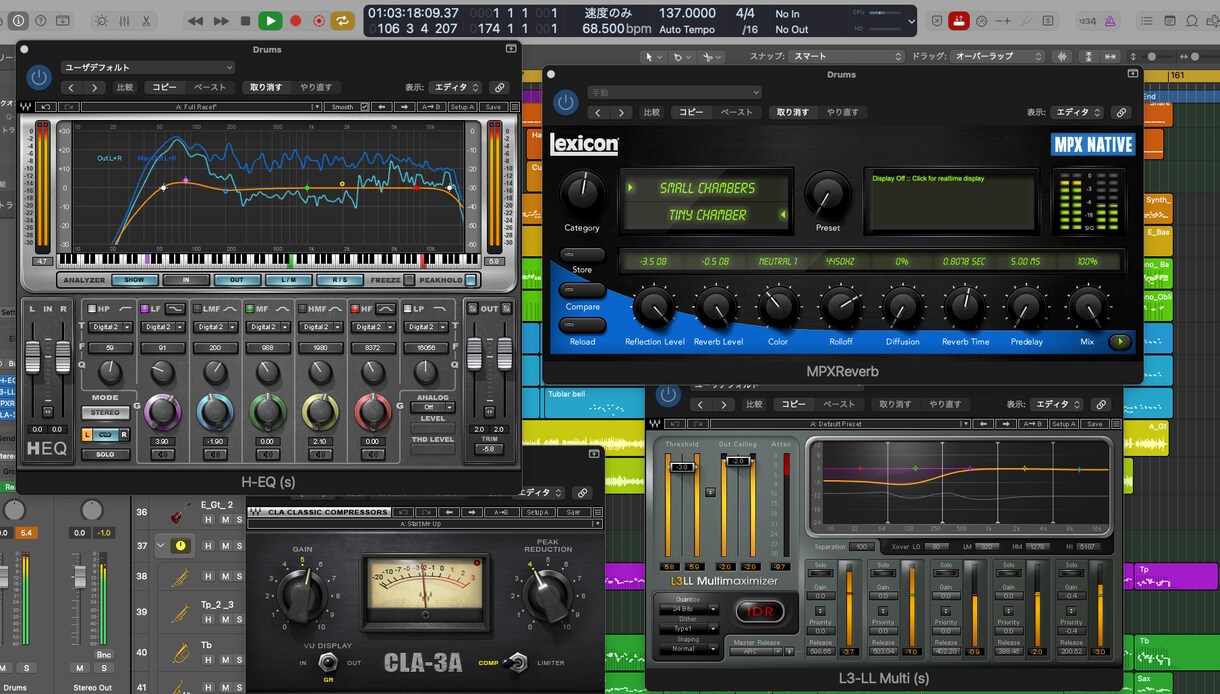This screenshot has height=694, width=1220.
Task: Click the red Record button
Action: [x=296, y=20]
